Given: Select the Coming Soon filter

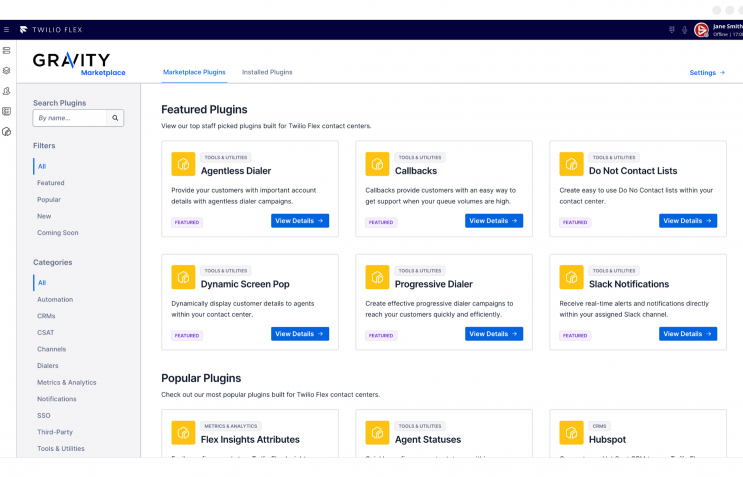Looking at the screenshot, I should click(x=58, y=233).
